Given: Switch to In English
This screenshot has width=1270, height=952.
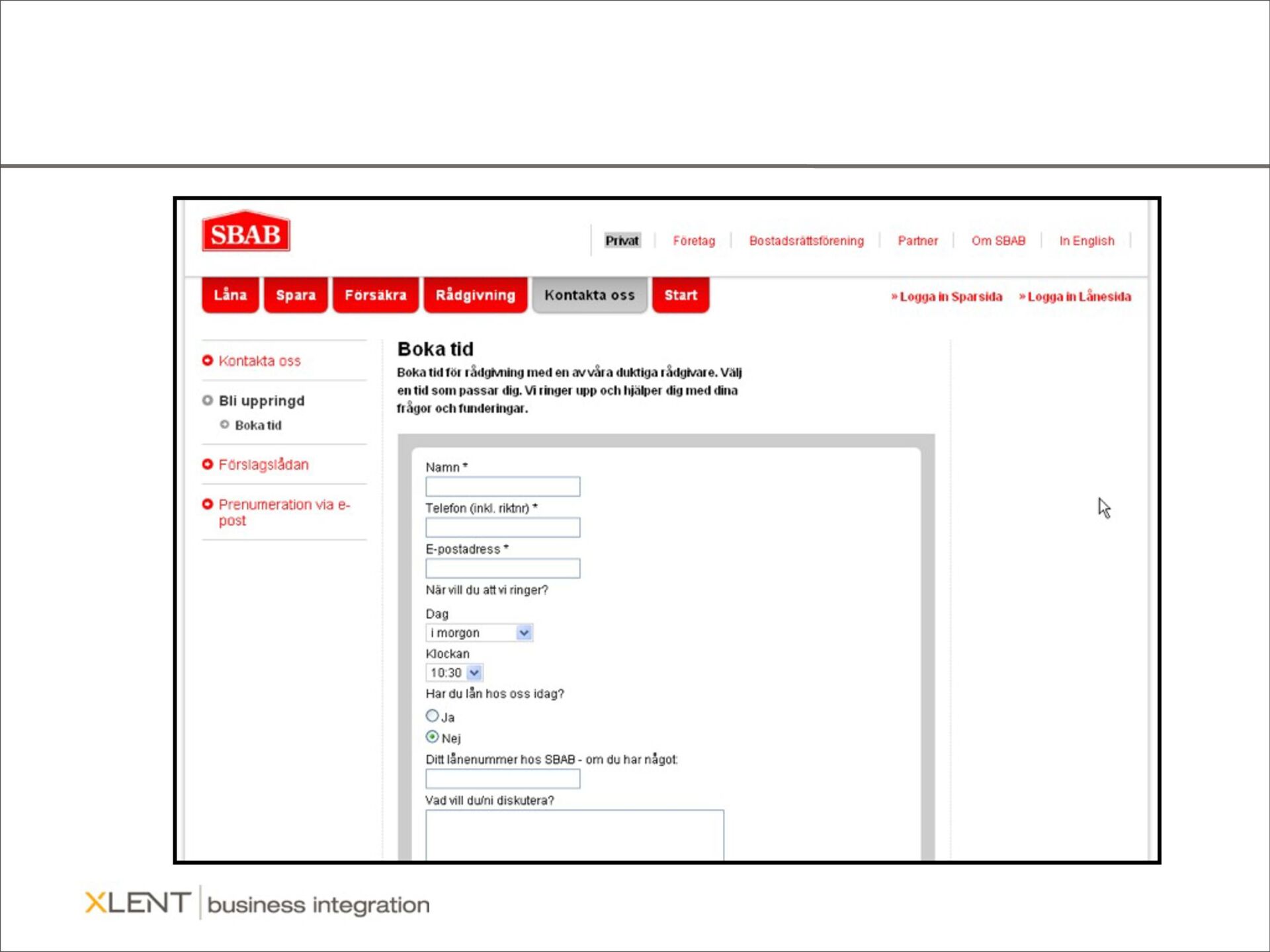Looking at the screenshot, I should tap(1087, 241).
